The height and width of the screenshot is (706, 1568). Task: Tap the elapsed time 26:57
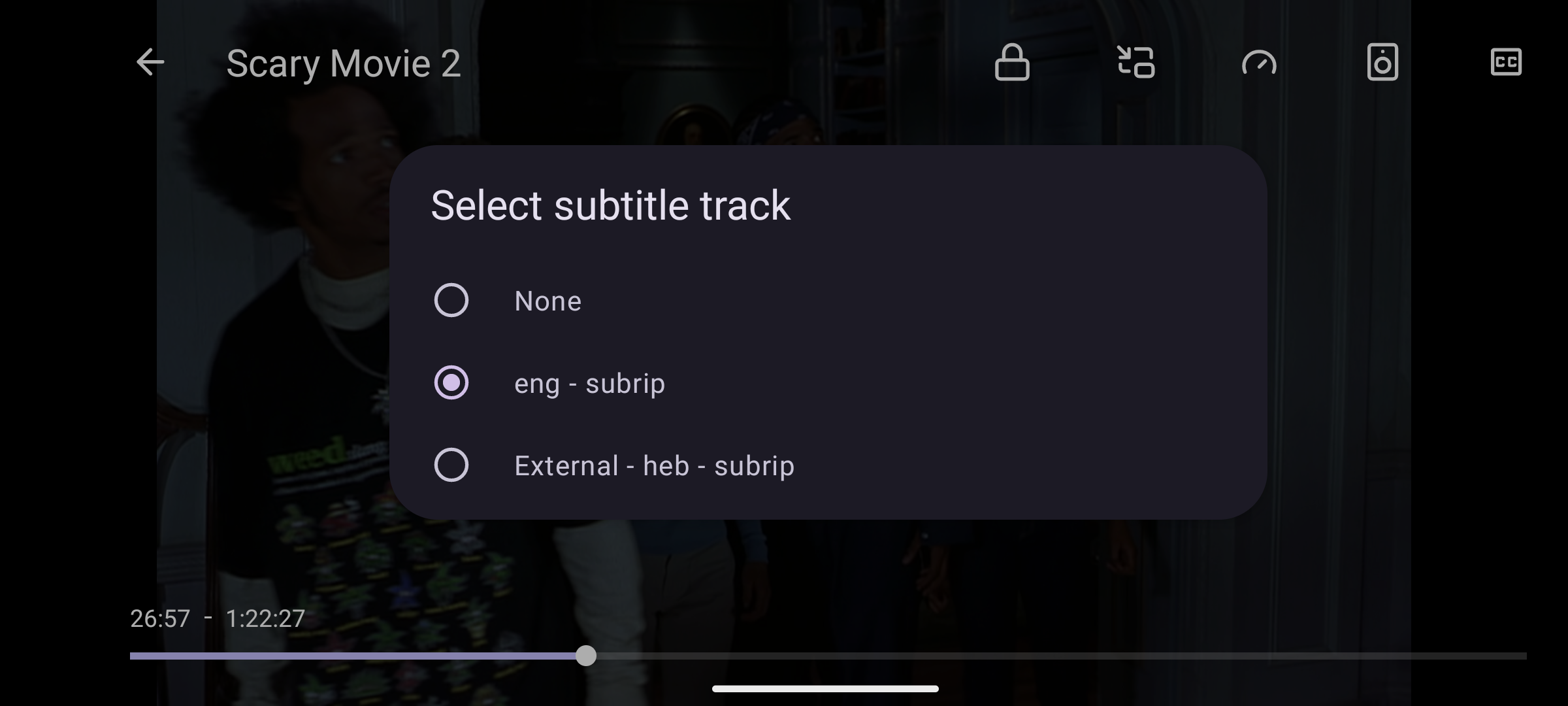[160, 618]
